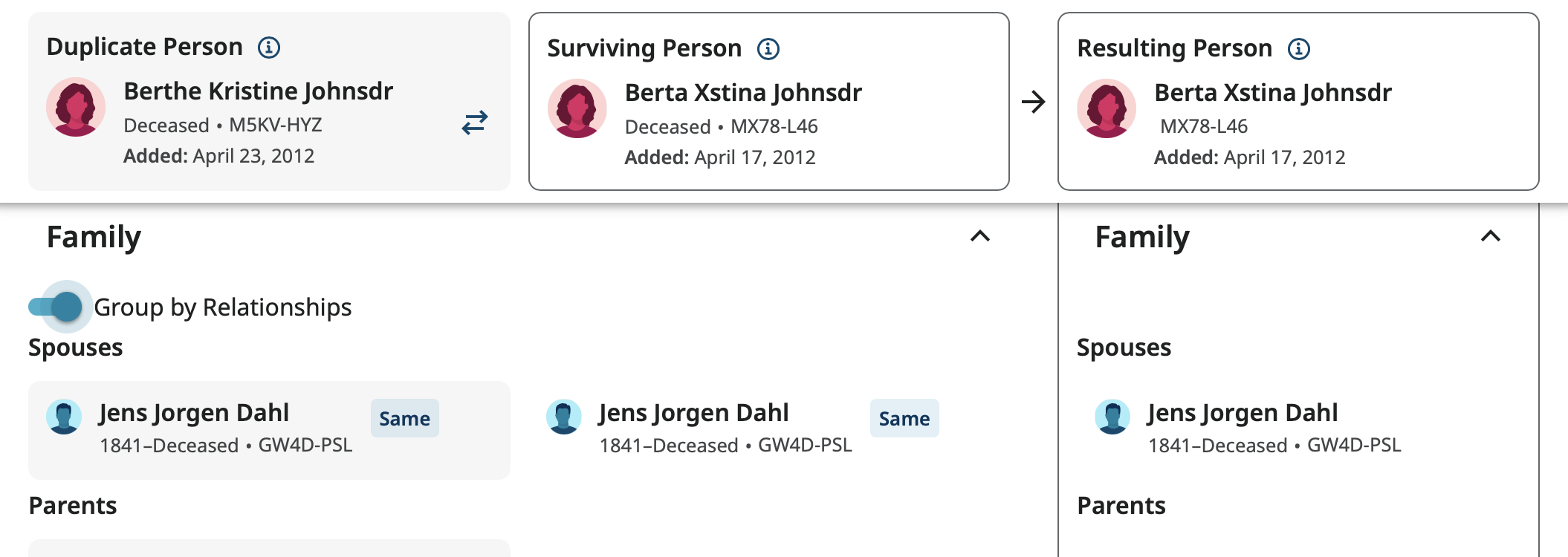The width and height of the screenshot is (1568, 557).
Task: Click the Resulting Person info icon
Action: [x=1298, y=49]
